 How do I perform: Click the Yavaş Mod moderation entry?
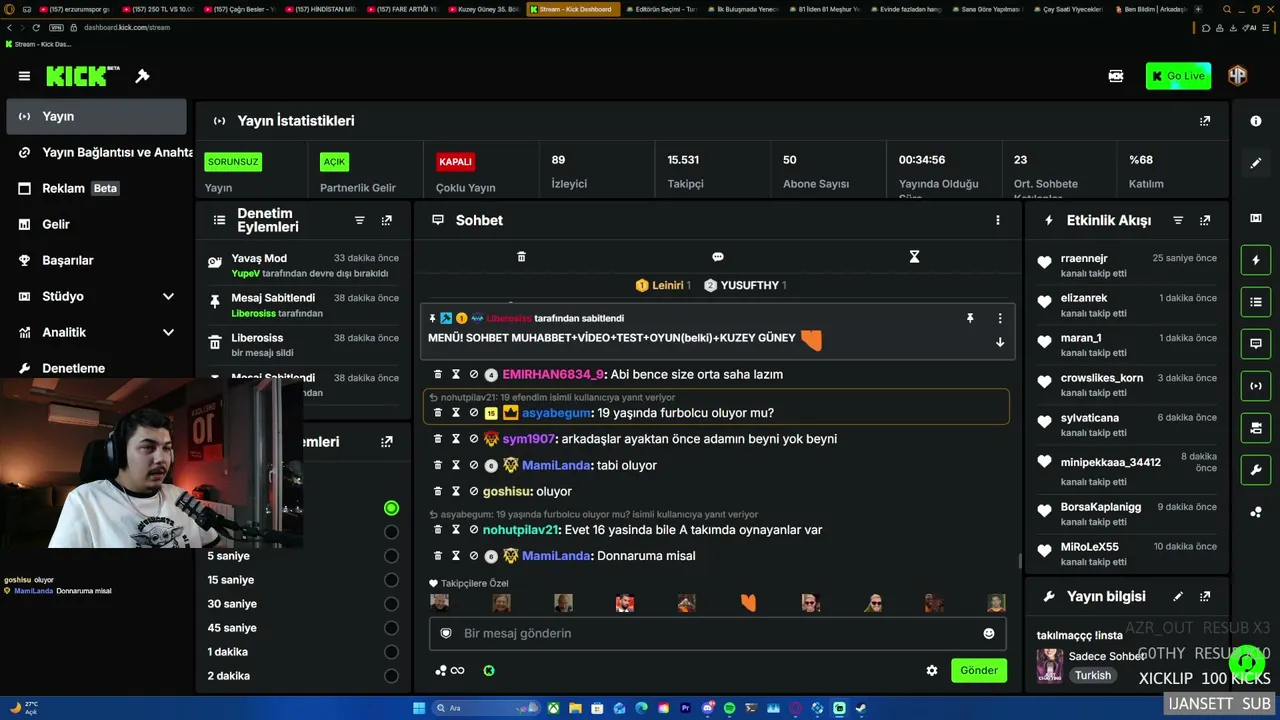pyautogui.click(x=302, y=265)
